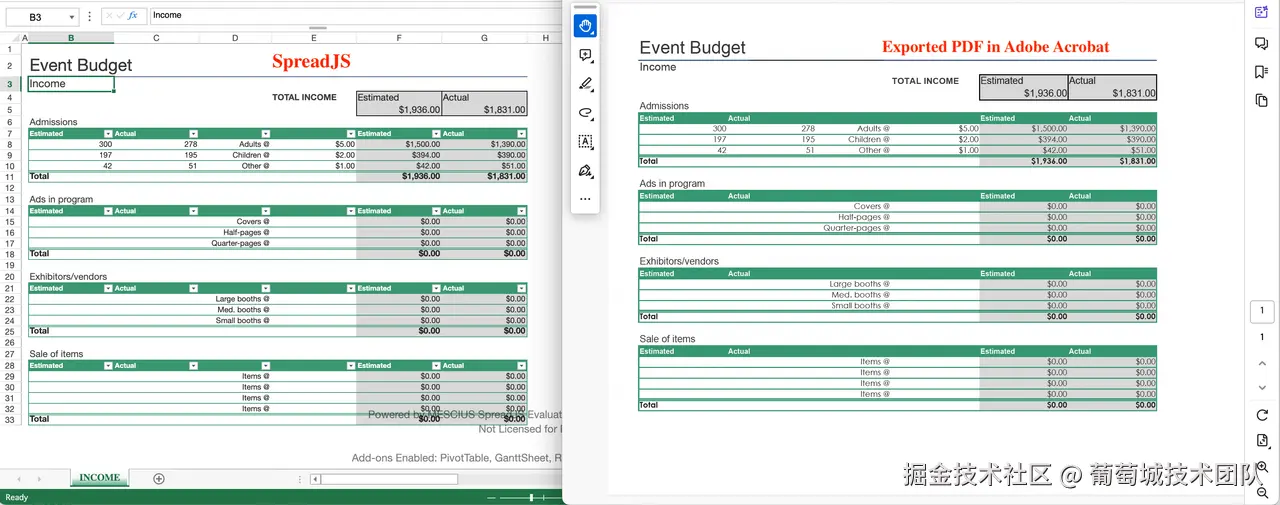The width and height of the screenshot is (1280, 505).
Task: Choose the Add comment tool in Acrobat
Action: coord(586,55)
